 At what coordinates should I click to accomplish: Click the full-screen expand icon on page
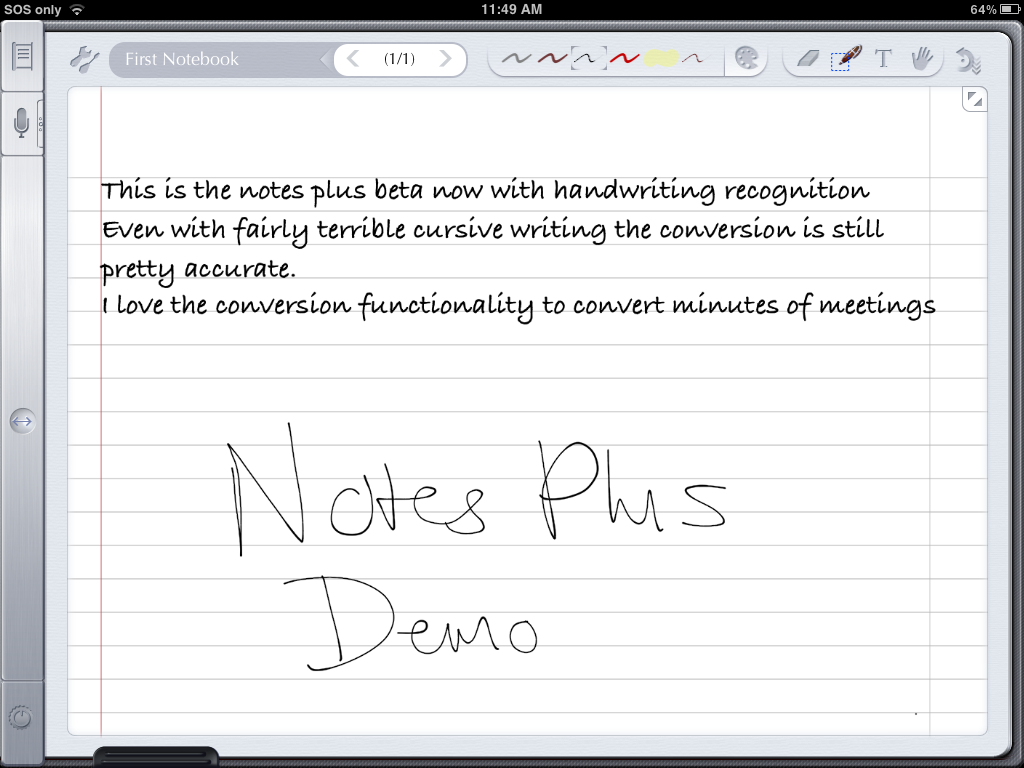click(x=974, y=99)
